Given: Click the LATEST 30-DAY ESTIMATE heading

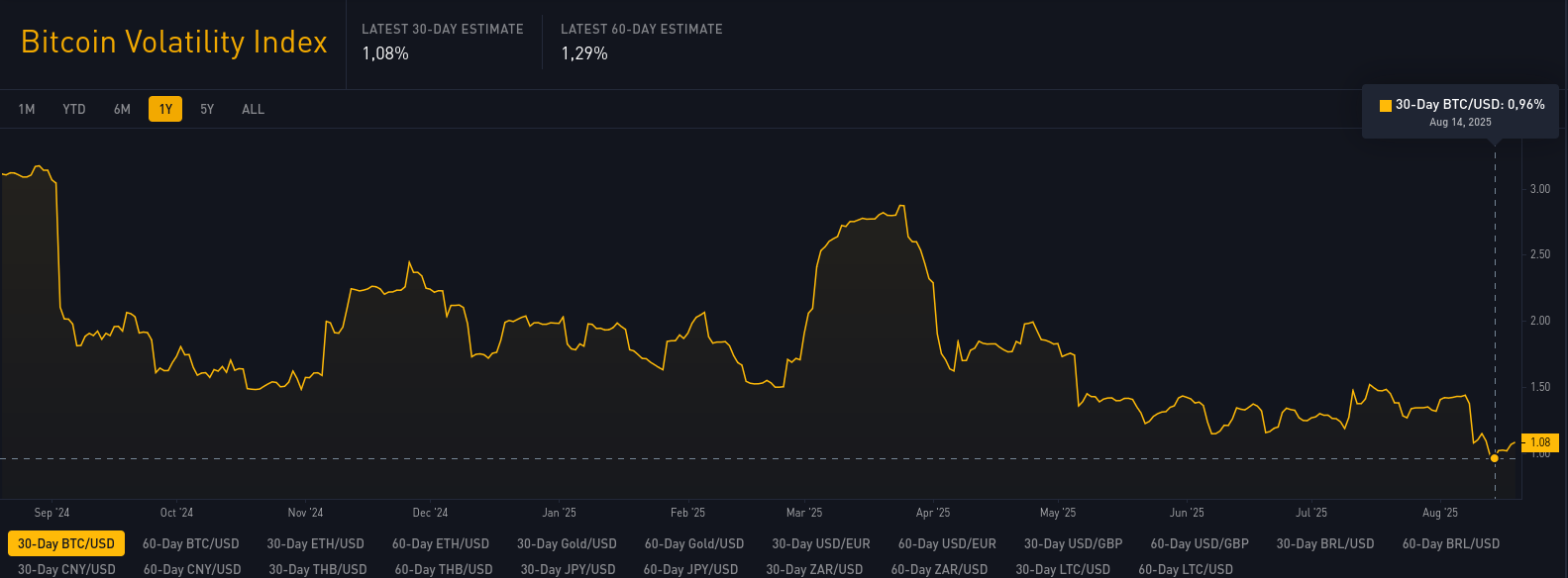Looking at the screenshot, I should 443,30.
